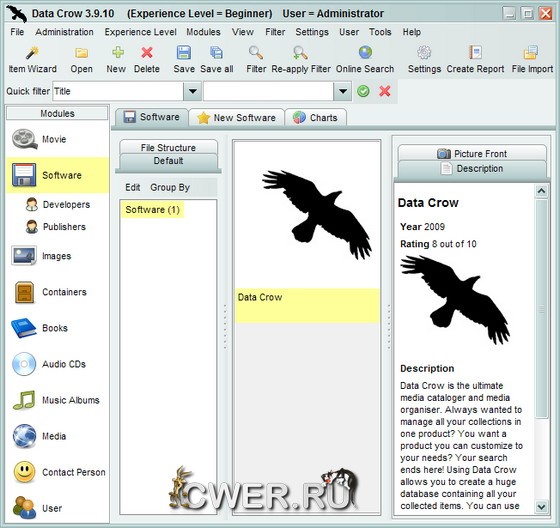Switch to the File Structure tab
The width and height of the screenshot is (560, 528).
click(x=168, y=147)
